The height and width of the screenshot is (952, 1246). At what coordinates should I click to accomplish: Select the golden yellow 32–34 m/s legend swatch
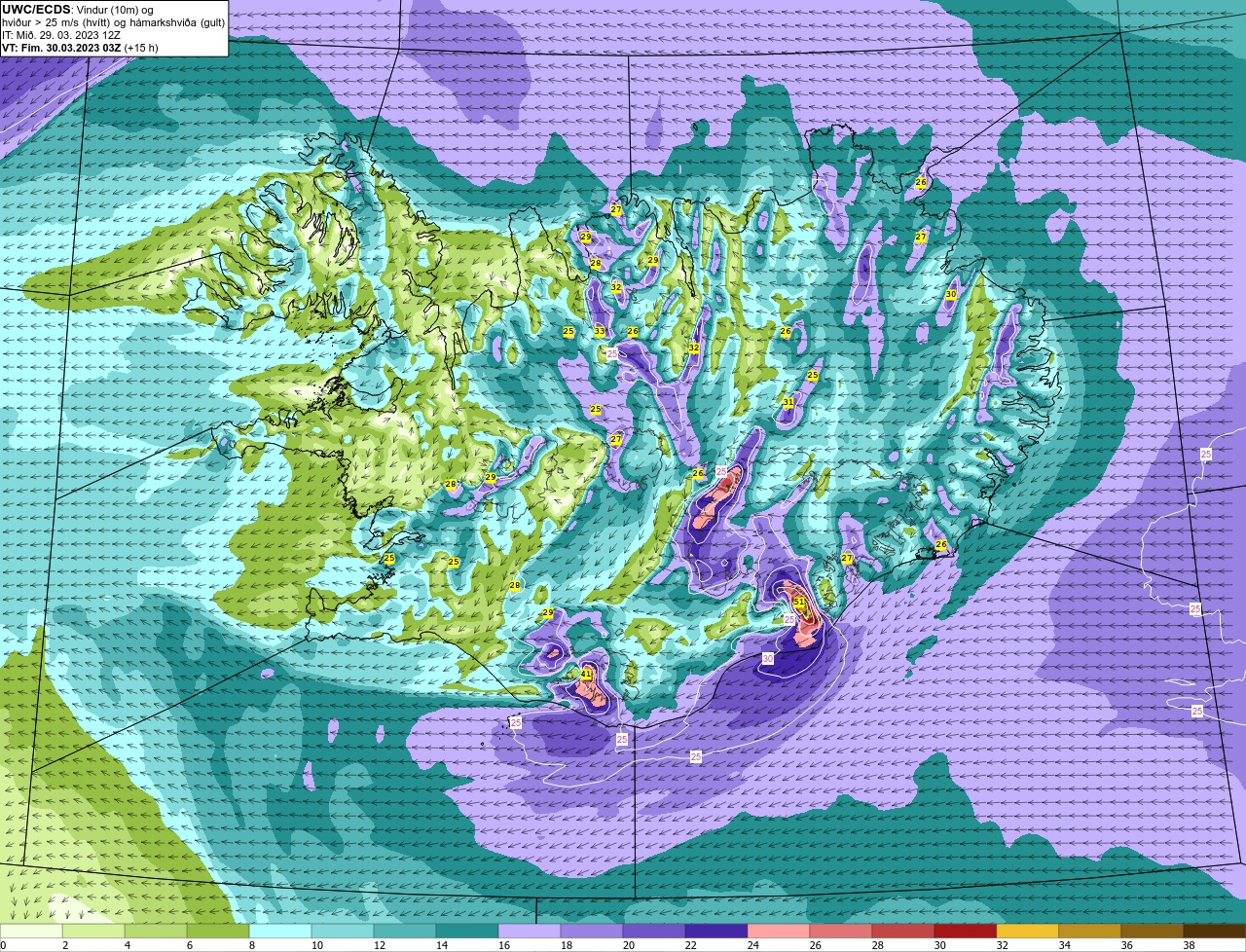coord(1028,932)
